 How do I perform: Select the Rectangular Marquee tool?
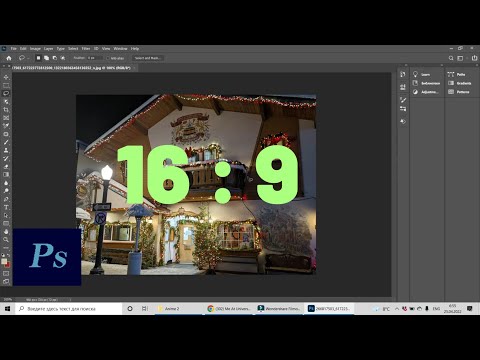(6, 85)
